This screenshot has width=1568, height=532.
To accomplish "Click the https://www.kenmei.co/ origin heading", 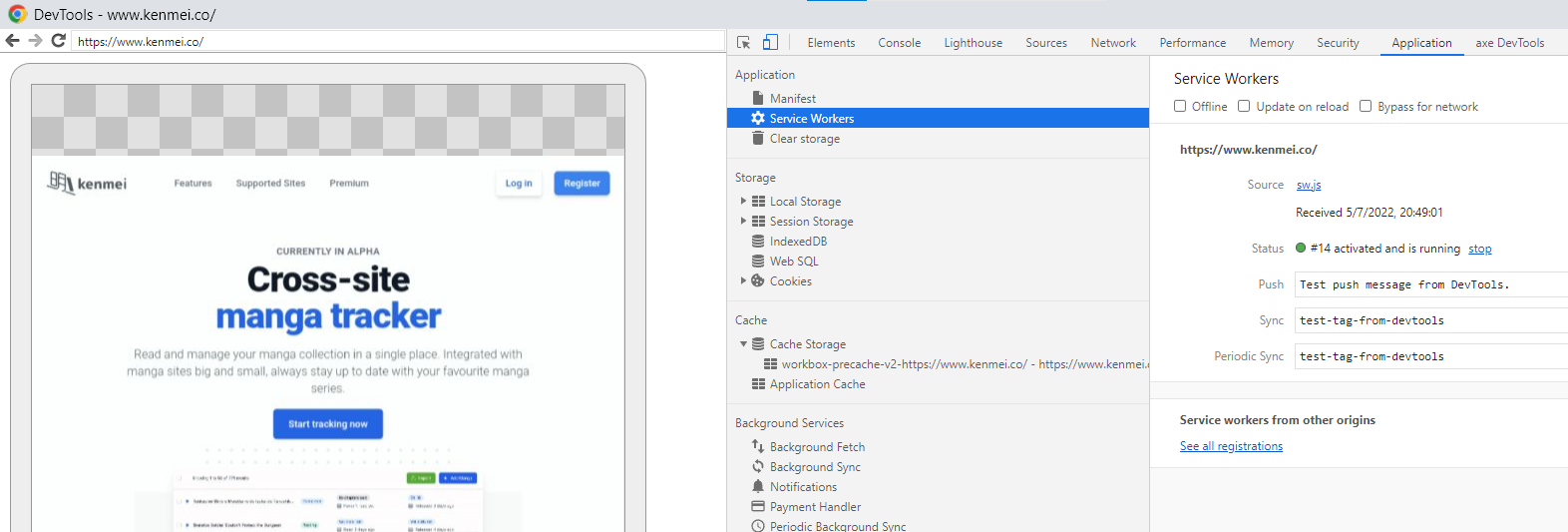I will pyautogui.click(x=1248, y=150).
